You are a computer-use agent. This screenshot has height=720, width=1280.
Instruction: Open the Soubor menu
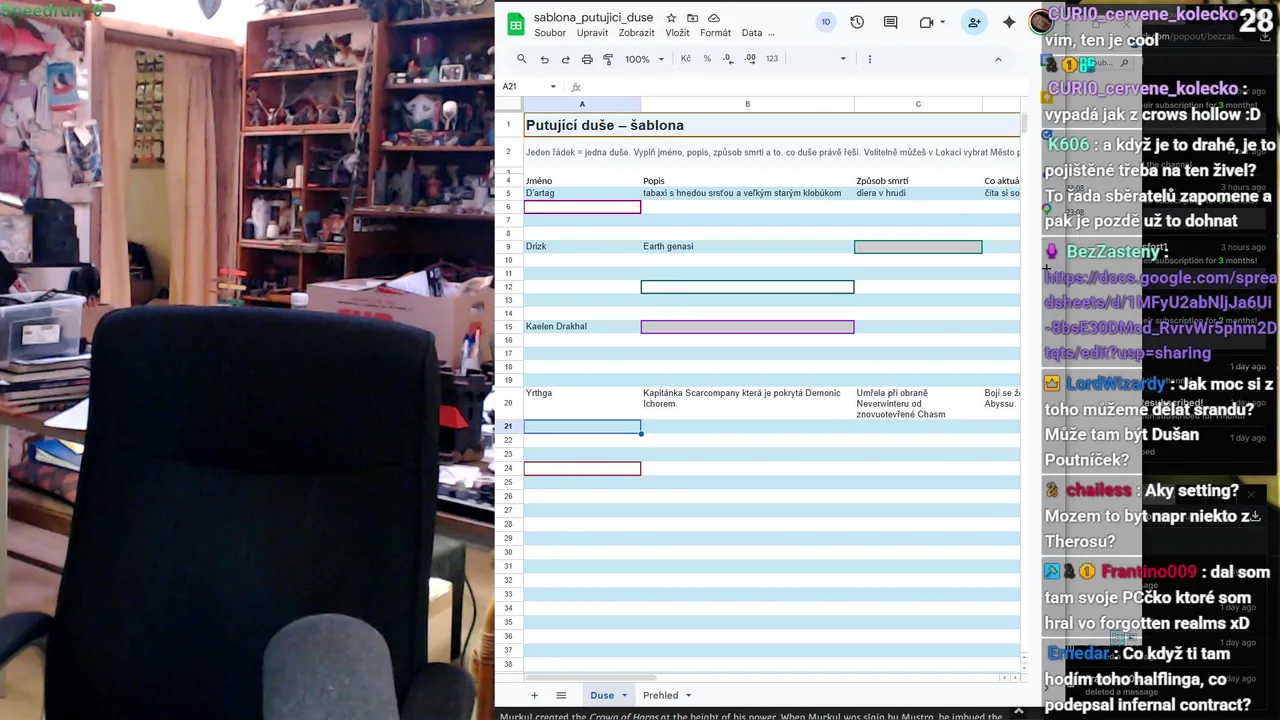pyautogui.click(x=550, y=33)
